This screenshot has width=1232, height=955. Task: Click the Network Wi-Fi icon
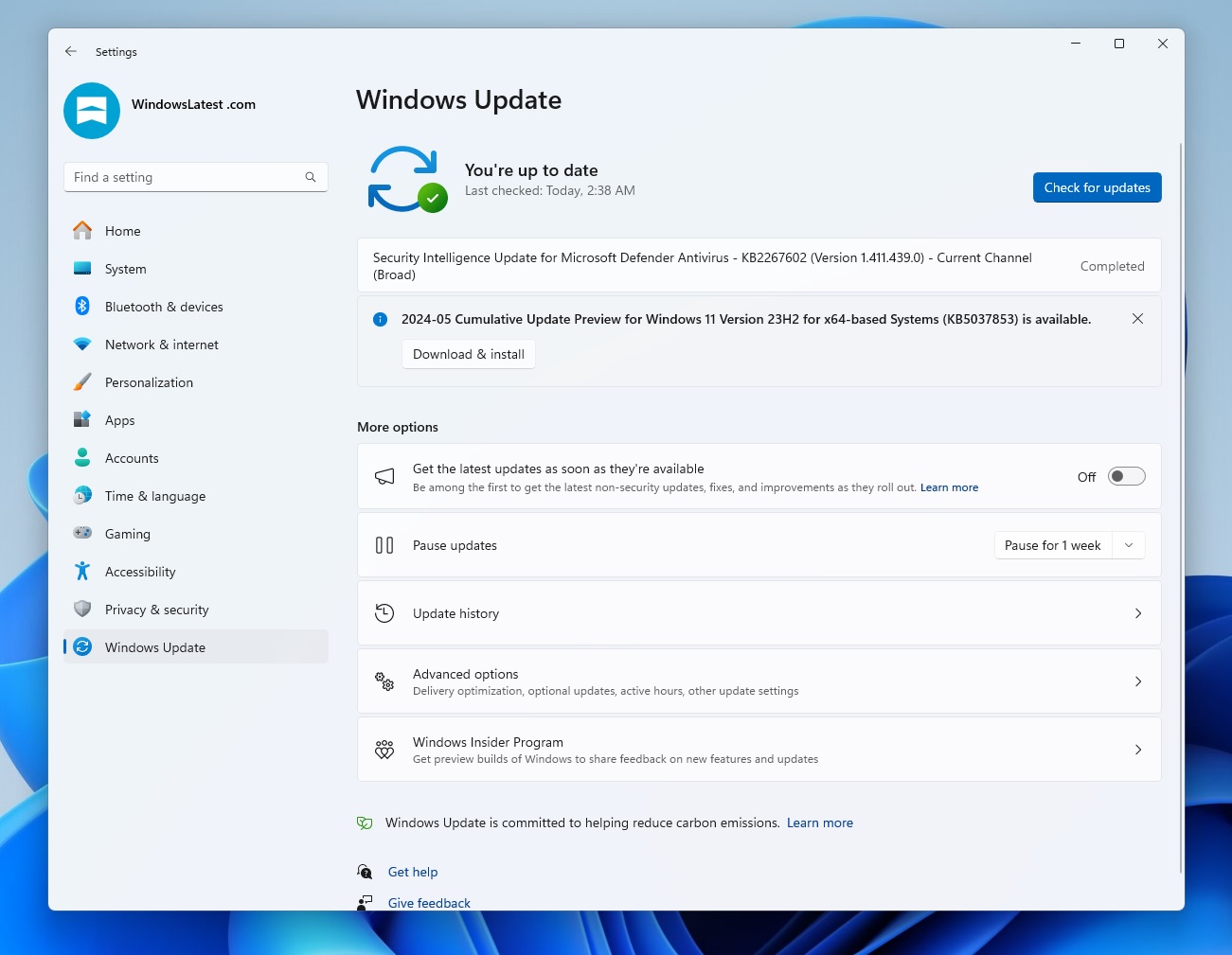tap(82, 345)
